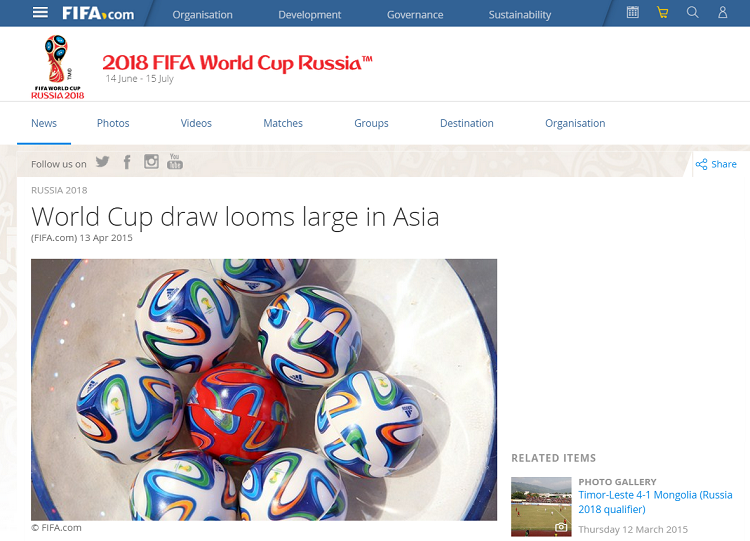The height and width of the screenshot is (541, 750).
Task: Switch to the Groups tab
Action: tap(371, 123)
